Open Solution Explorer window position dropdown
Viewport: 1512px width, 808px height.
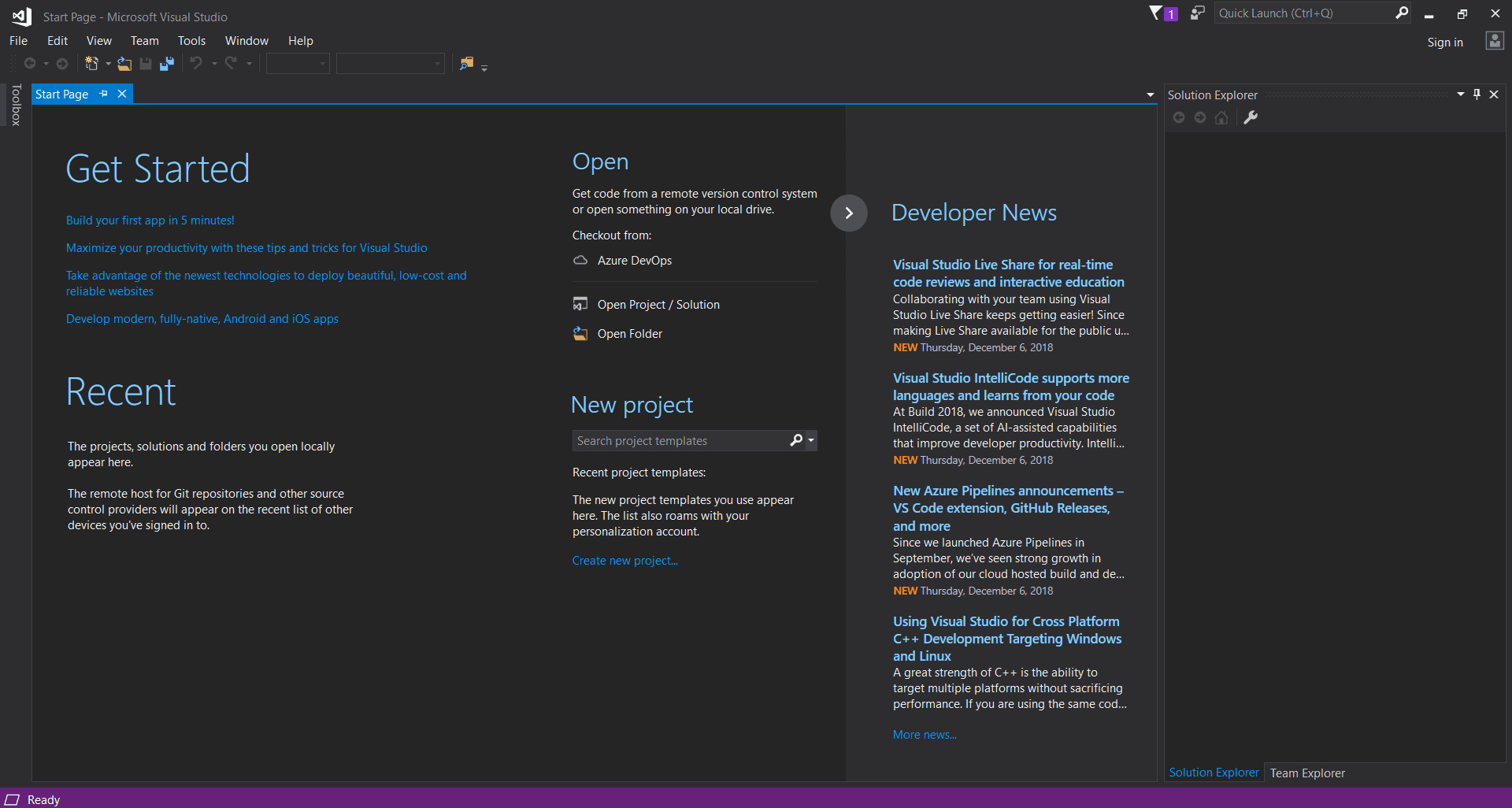[x=1461, y=95]
